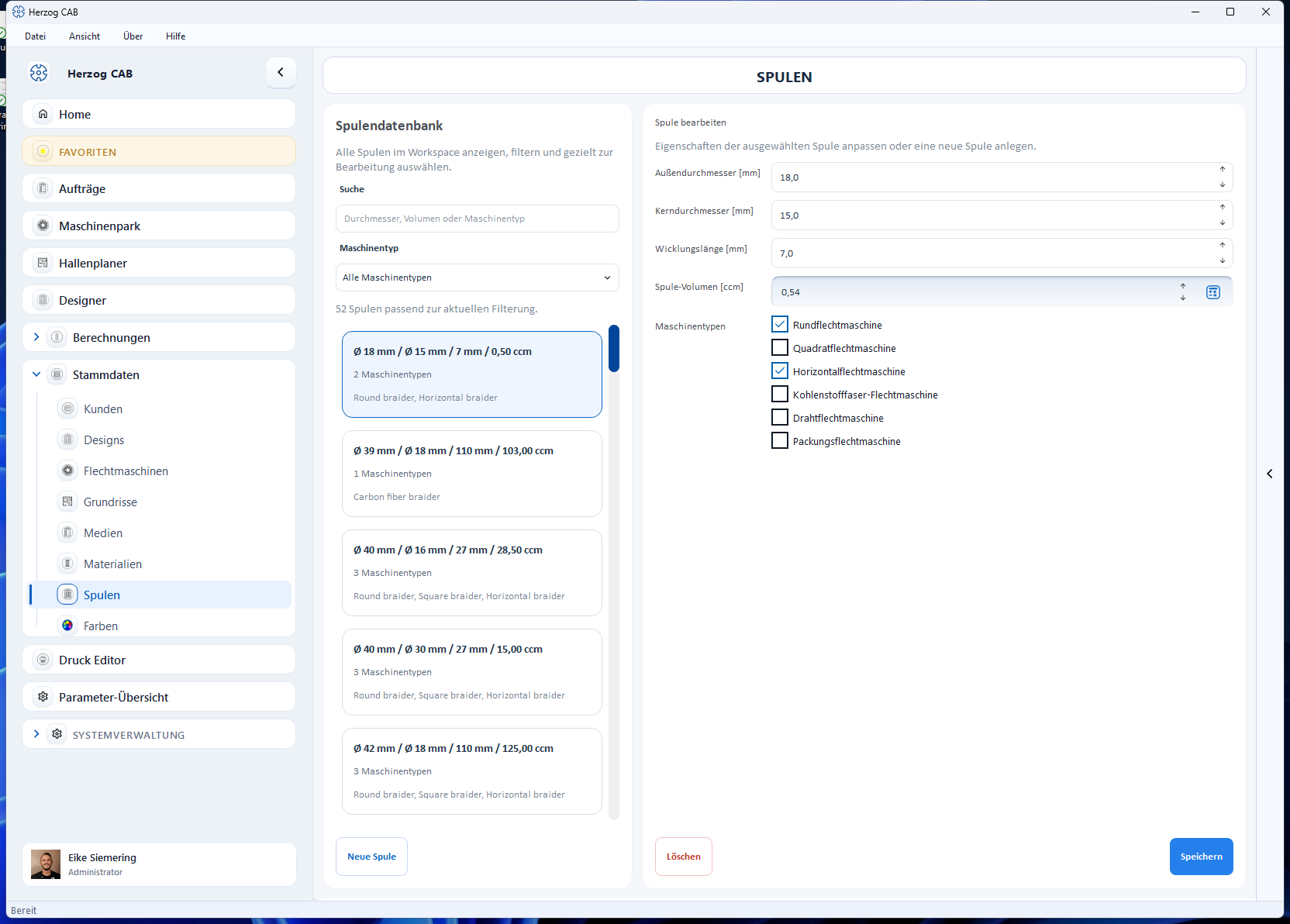
Task: Expand the Systemverwaltung section chevron
Action: click(x=36, y=734)
